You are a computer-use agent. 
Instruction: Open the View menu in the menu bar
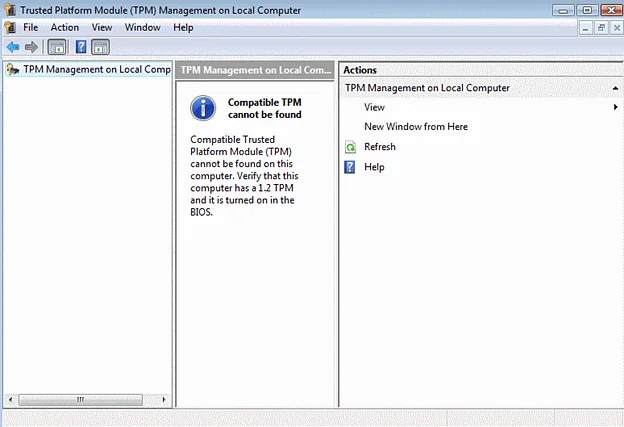(102, 27)
